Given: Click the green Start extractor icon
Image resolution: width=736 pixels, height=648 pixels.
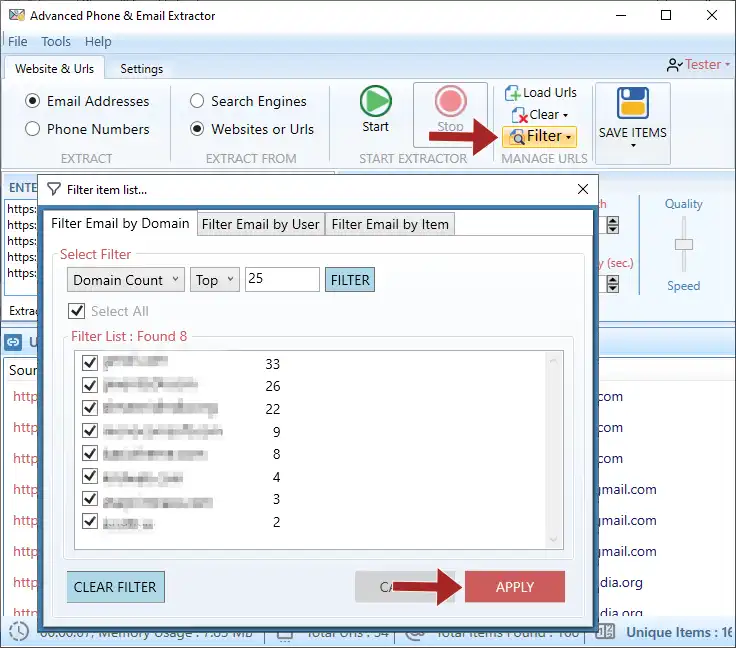Looking at the screenshot, I should pos(376,101).
